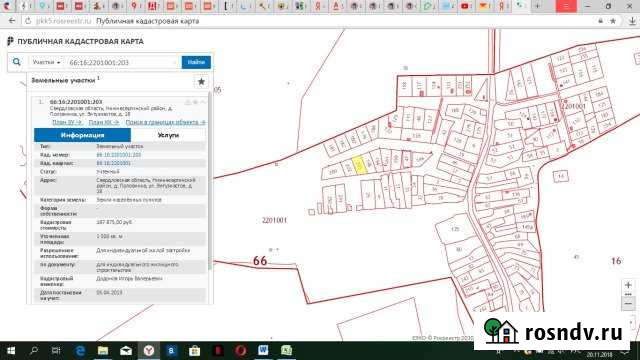Select the yellow highlighted land parcel
The image size is (640, 360).
359,165
